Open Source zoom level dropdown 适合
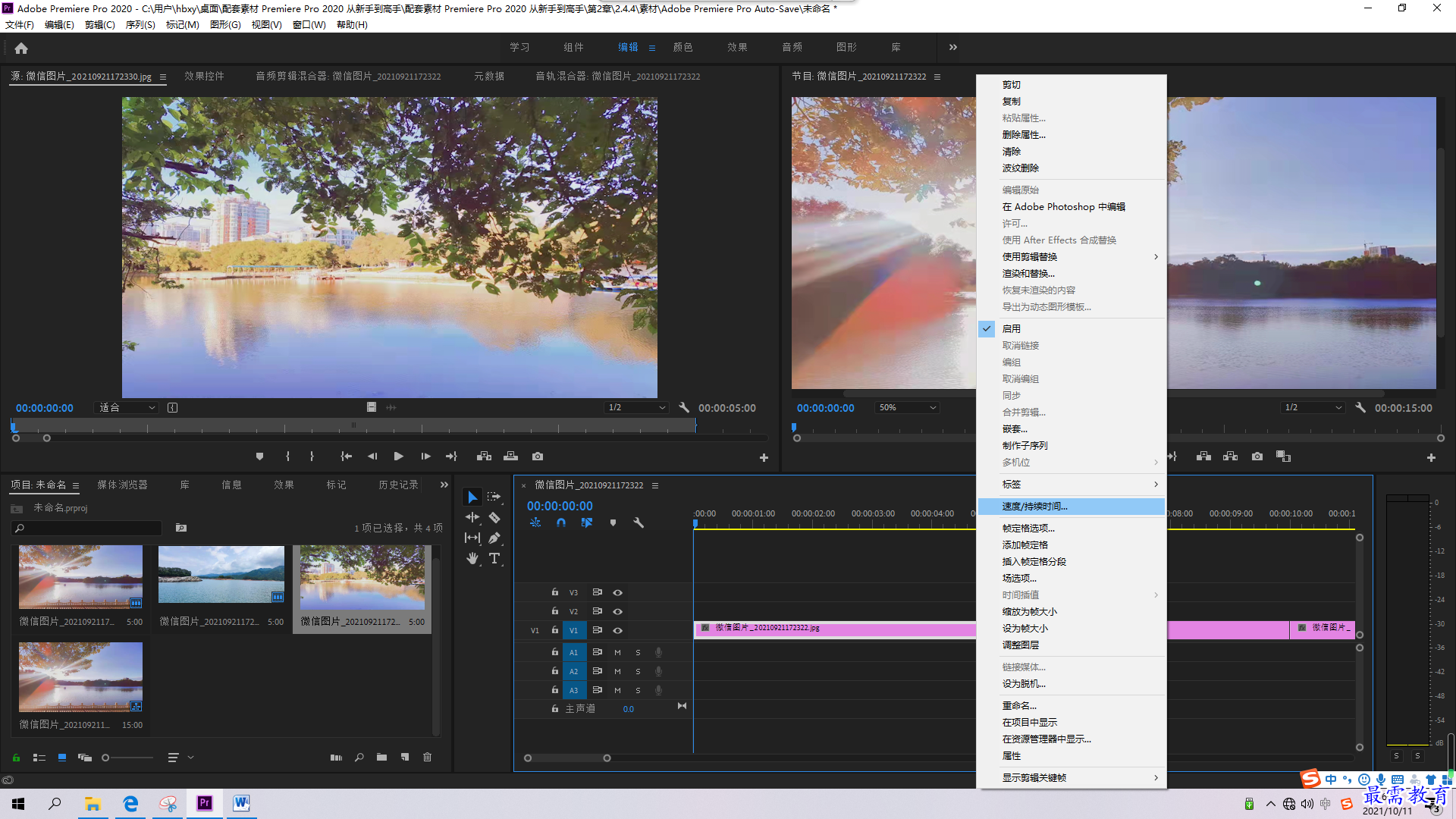The image size is (1456, 819). click(x=126, y=407)
